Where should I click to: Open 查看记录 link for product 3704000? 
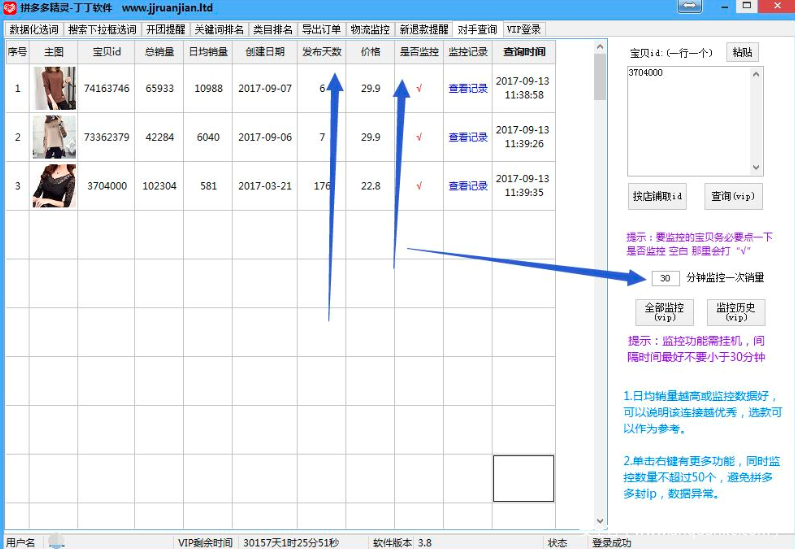[467, 186]
